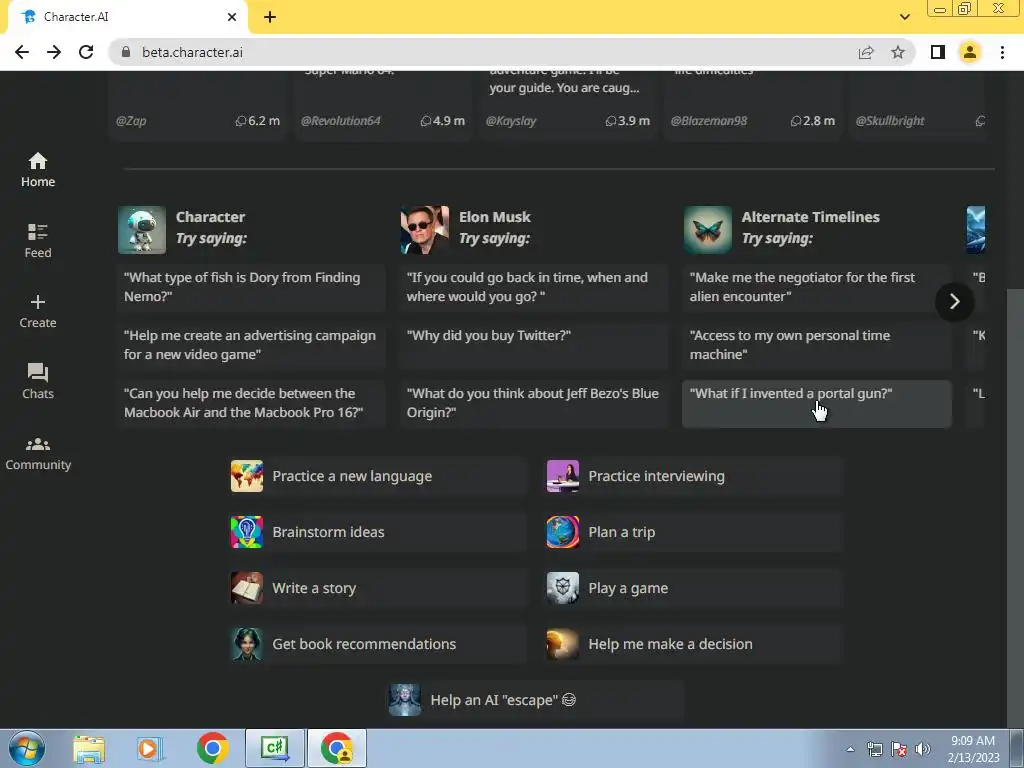Select the Character.AI tab

127,17
